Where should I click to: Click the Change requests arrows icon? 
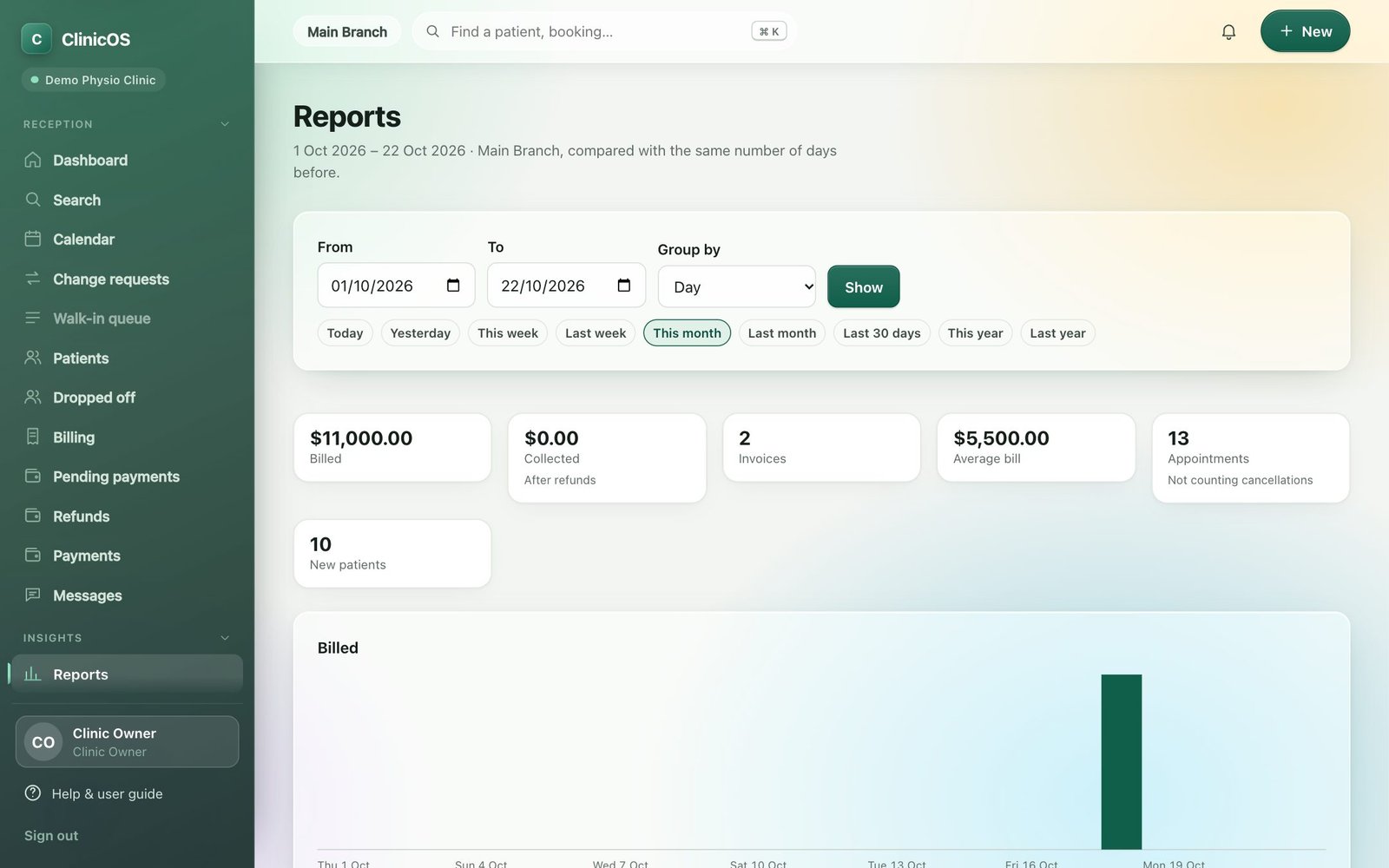coord(33,279)
